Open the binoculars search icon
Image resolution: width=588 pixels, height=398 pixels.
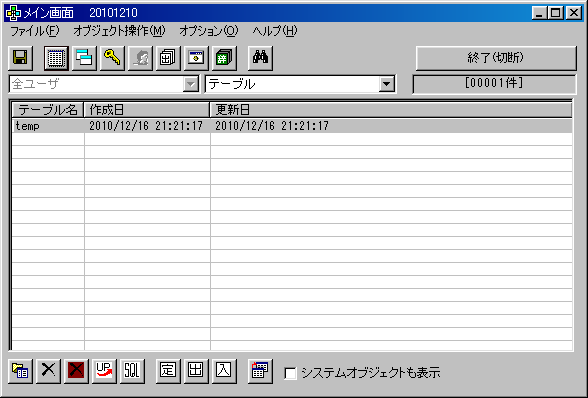point(260,58)
